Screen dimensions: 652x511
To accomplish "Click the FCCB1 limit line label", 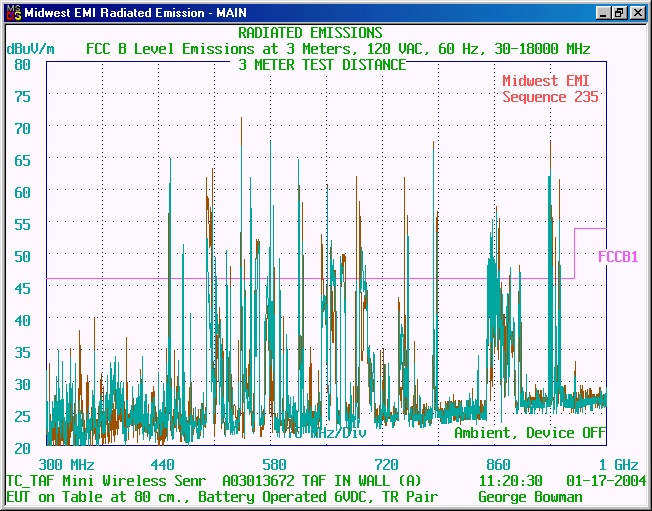I will 618,257.
